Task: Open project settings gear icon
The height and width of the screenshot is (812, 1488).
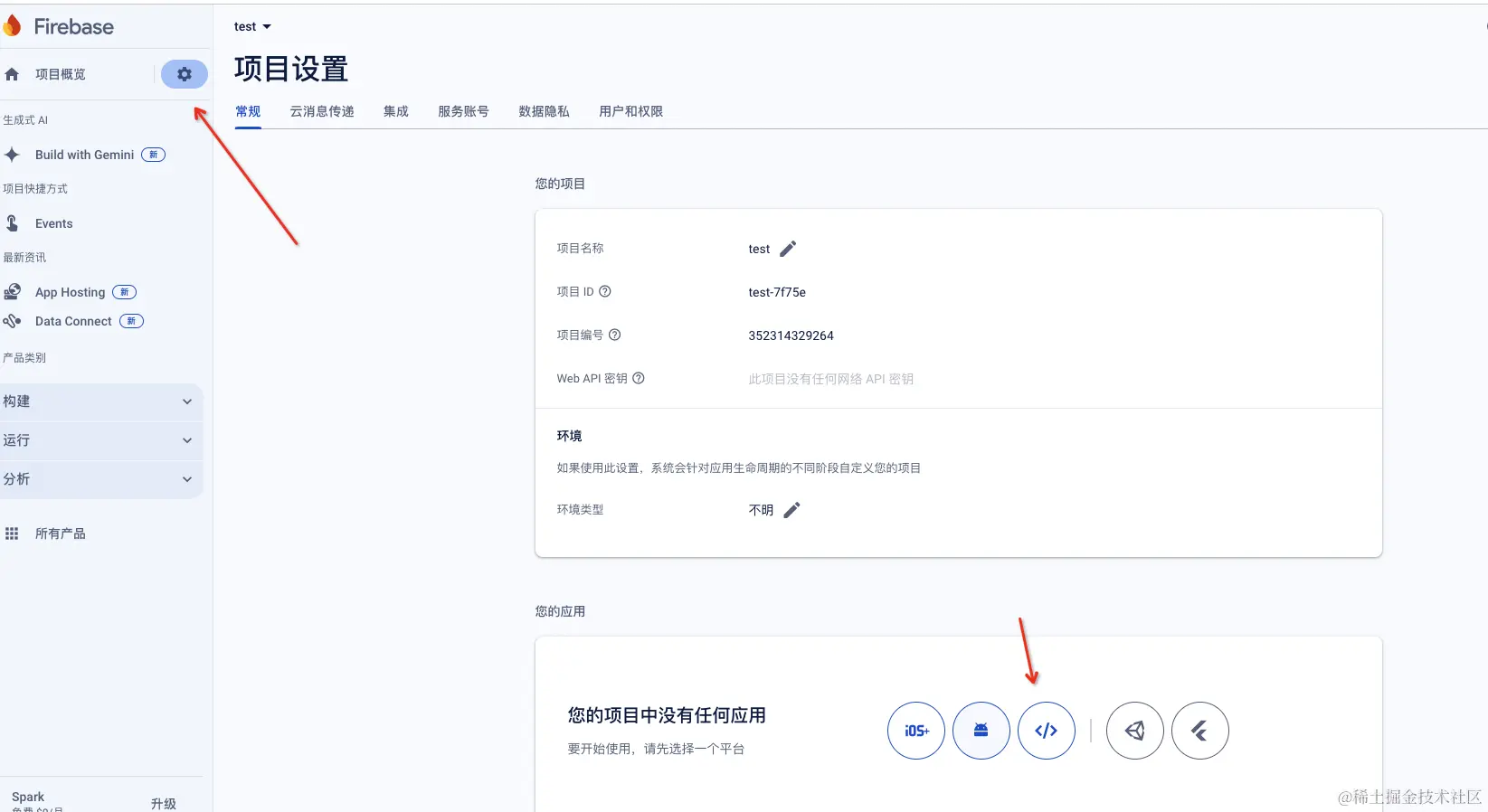Action: coord(185,74)
